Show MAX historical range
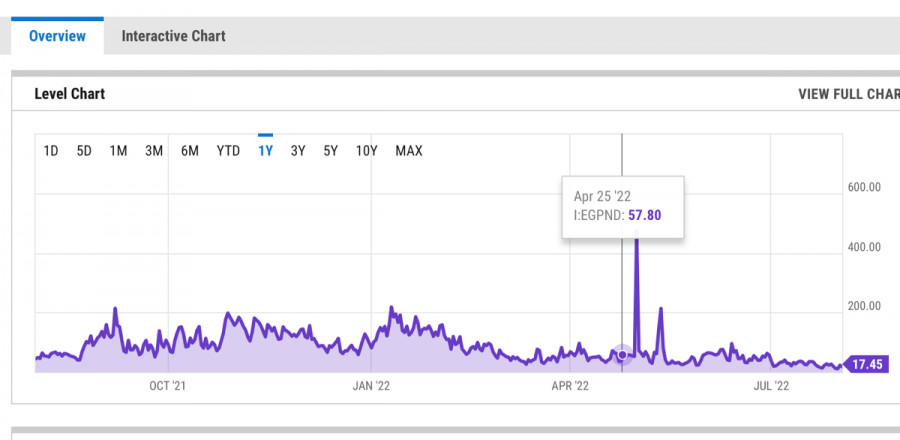This screenshot has height=440, width=900. (409, 151)
